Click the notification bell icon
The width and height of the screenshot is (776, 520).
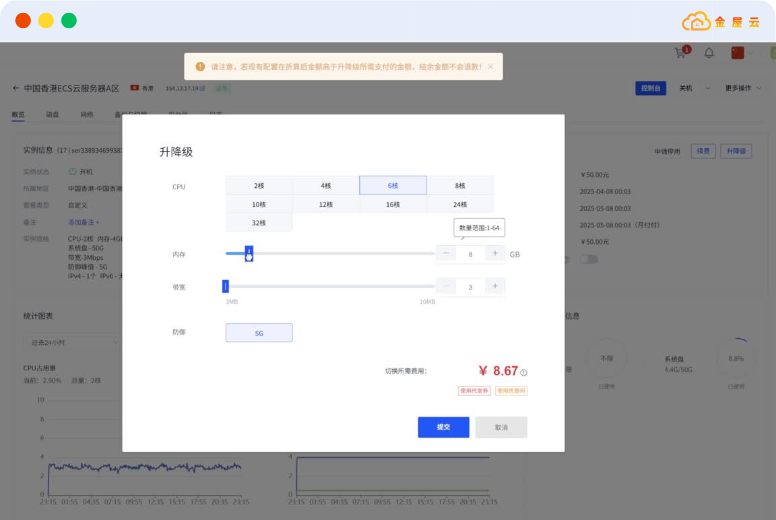click(709, 53)
